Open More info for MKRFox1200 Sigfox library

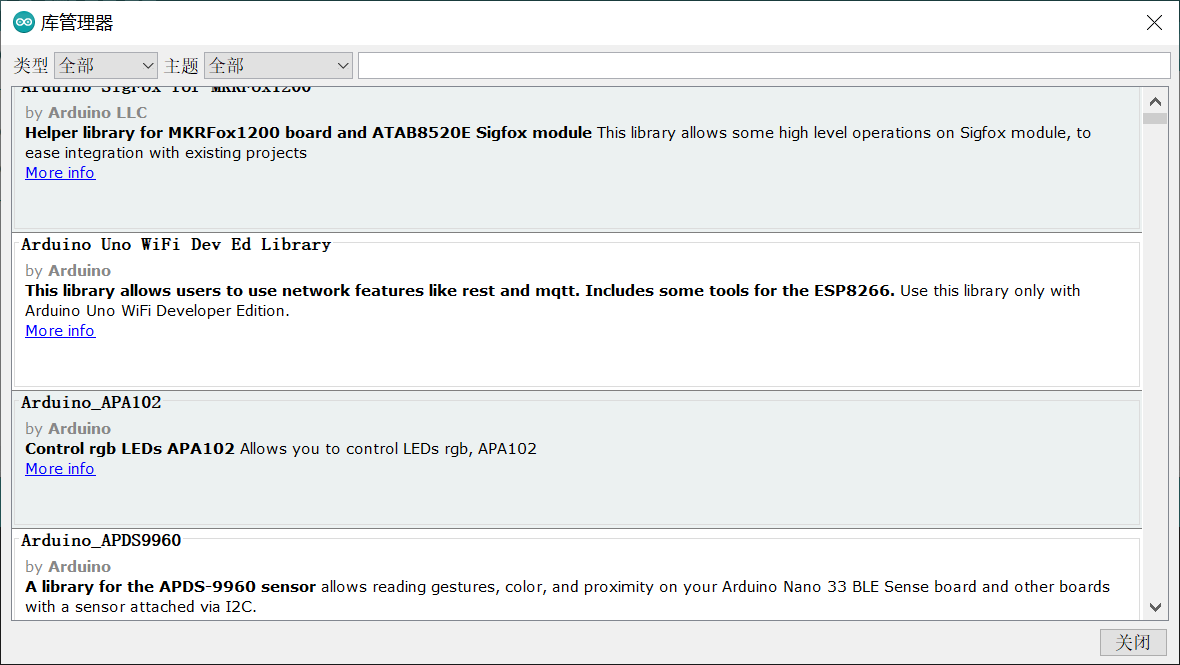point(60,173)
